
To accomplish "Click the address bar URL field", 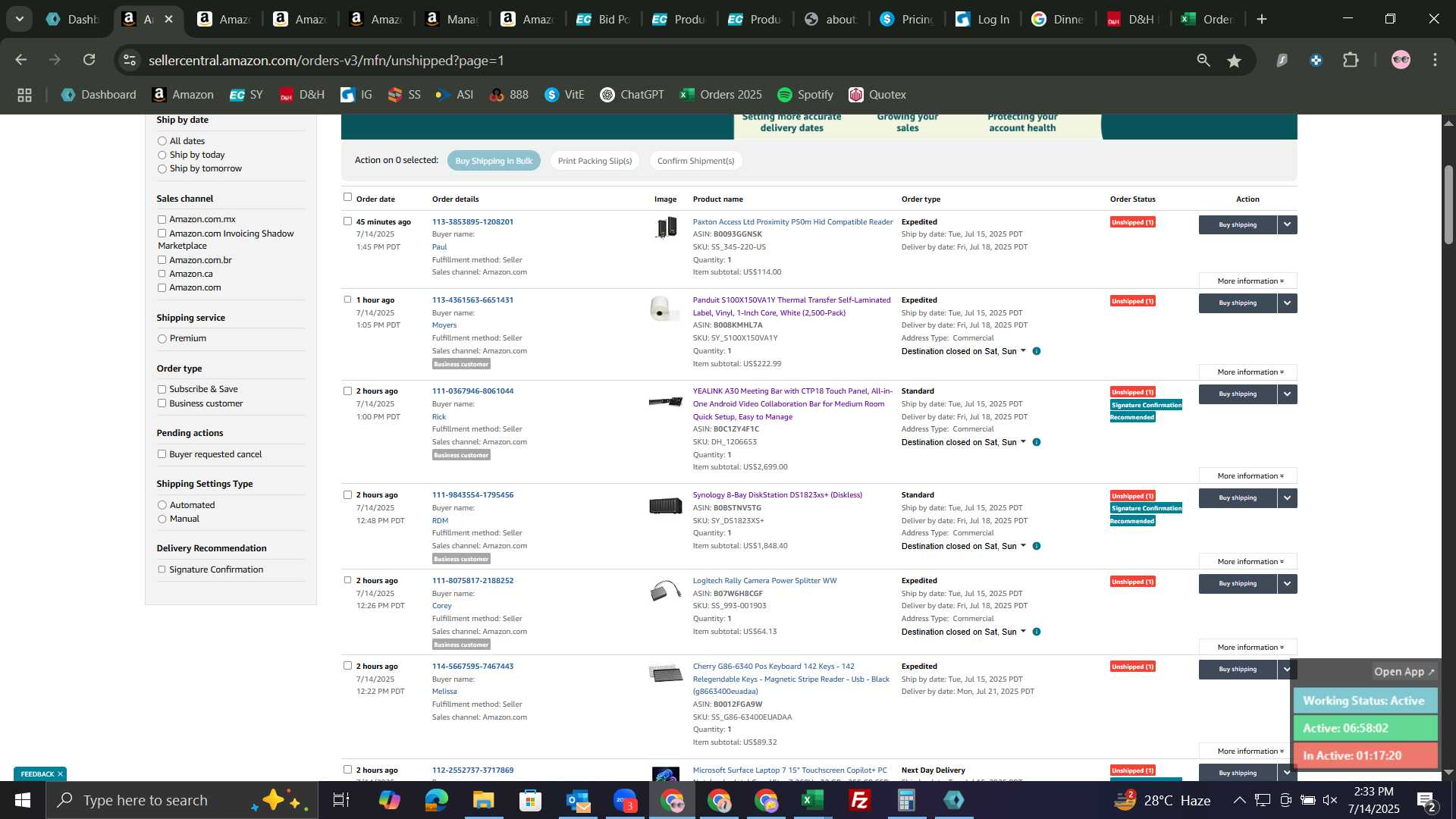I will coord(660,61).
